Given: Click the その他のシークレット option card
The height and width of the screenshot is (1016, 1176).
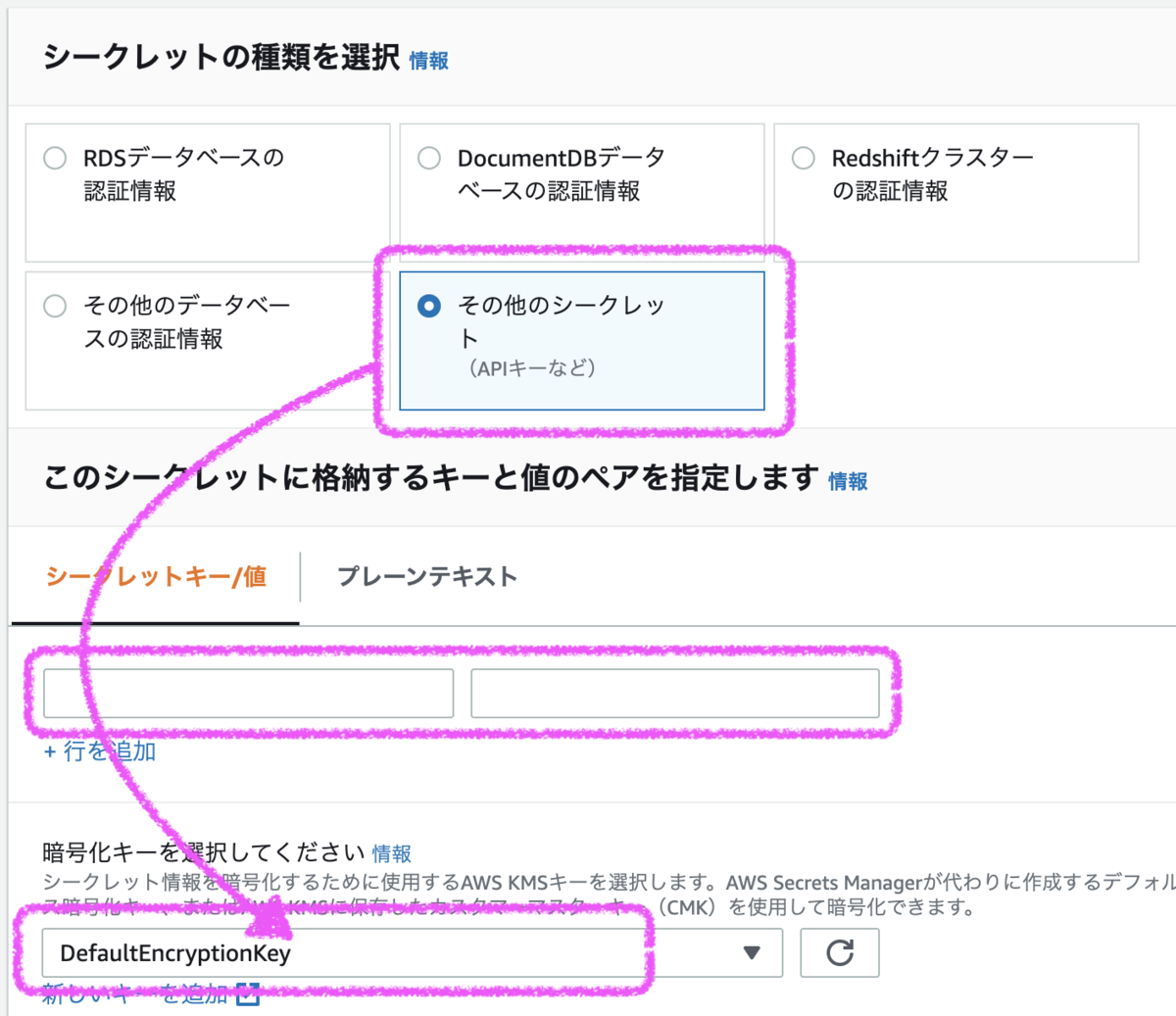Looking at the screenshot, I should (581, 340).
